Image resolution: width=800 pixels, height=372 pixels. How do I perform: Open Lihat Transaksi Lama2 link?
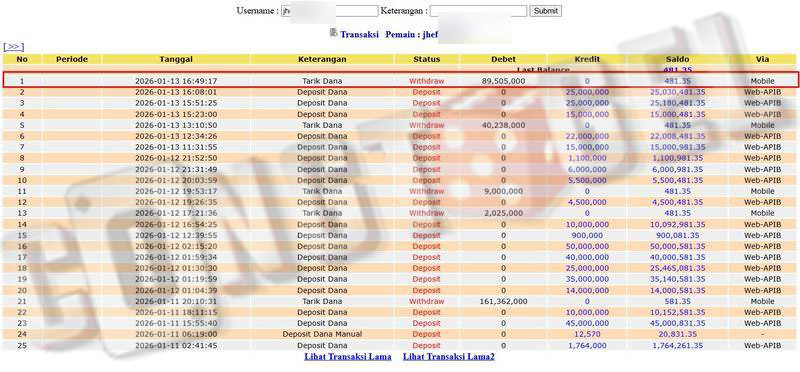[x=448, y=357]
